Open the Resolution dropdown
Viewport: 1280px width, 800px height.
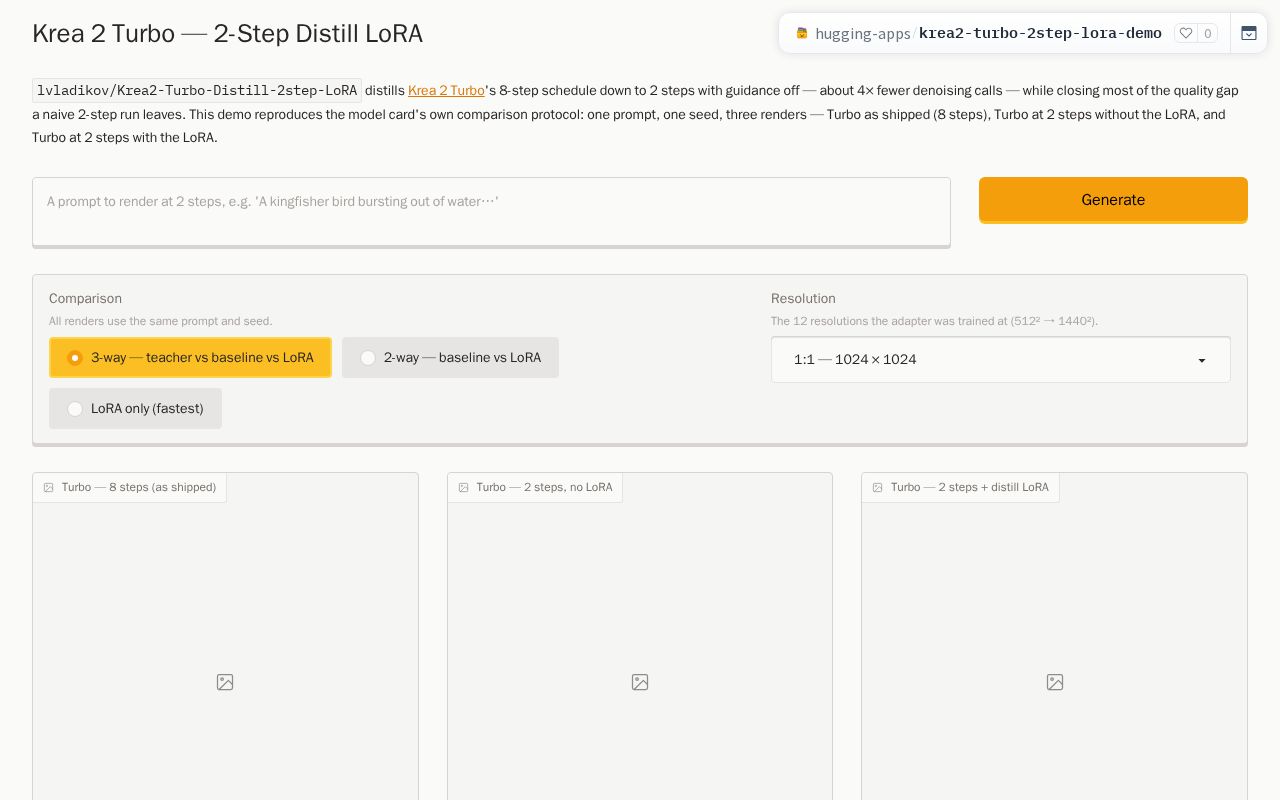[x=1000, y=360]
